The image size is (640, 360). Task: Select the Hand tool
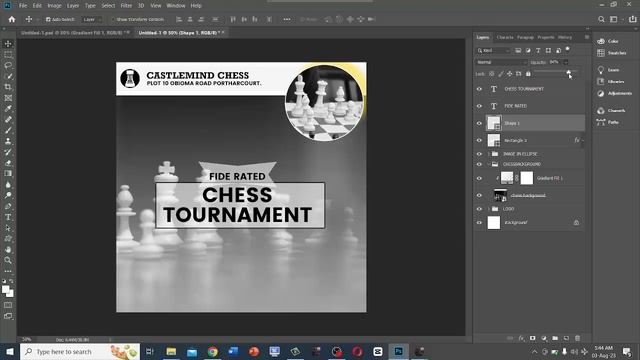(8, 249)
